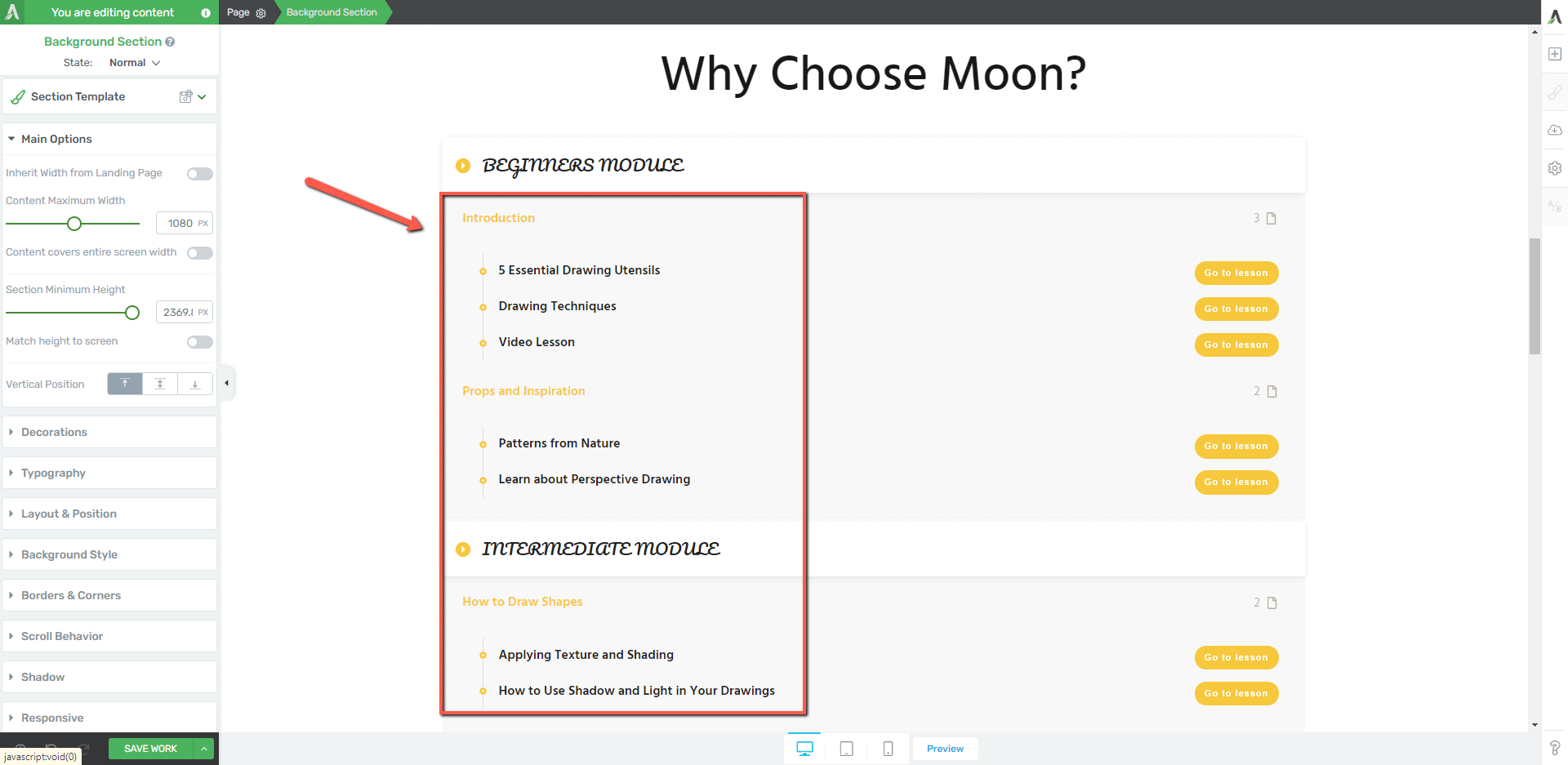Click the Section Minimum Height slider handle

132,313
